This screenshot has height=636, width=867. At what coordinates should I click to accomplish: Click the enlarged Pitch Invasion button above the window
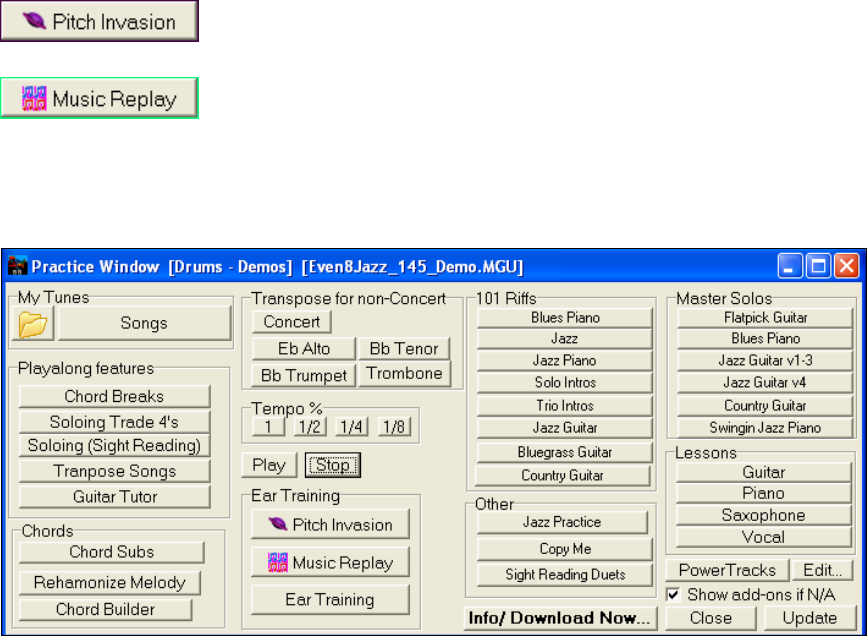[x=99, y=21]
